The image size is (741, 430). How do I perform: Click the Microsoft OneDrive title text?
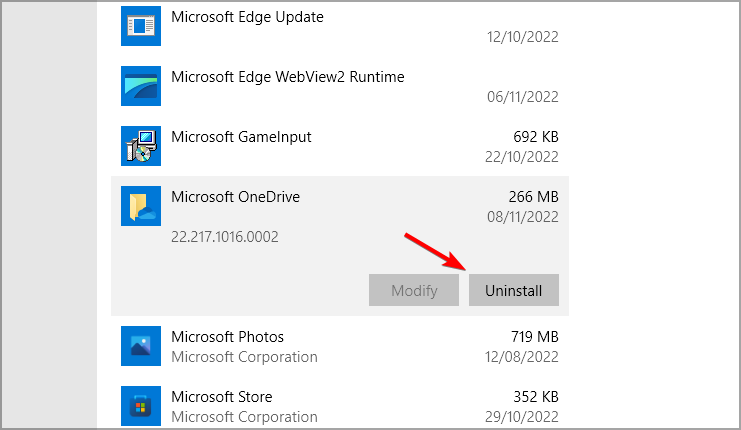235,197
